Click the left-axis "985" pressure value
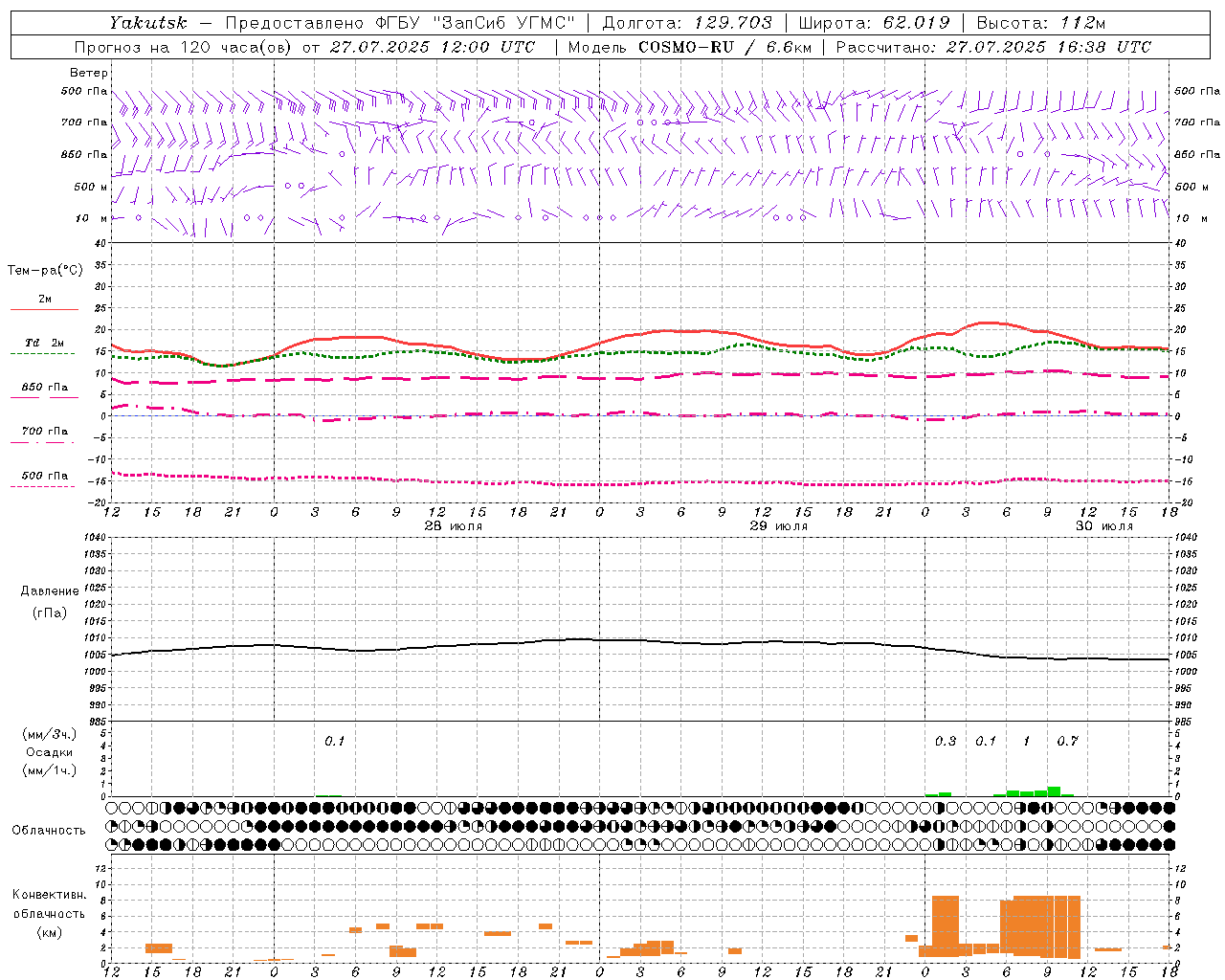Viewport: 1225px width, 980px height. click(x=98, y=721)
